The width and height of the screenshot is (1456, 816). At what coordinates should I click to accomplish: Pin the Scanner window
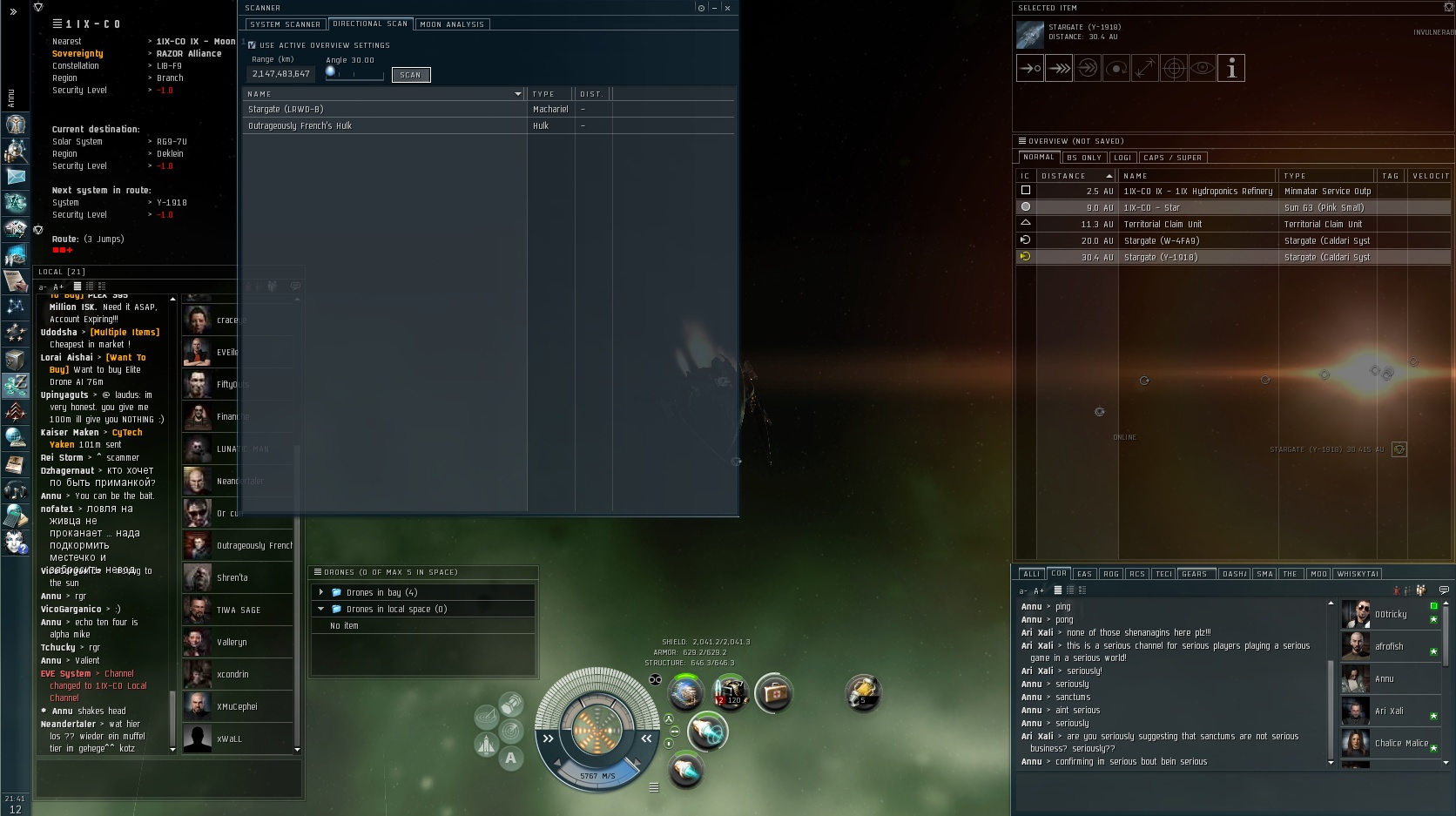(701, 8)
